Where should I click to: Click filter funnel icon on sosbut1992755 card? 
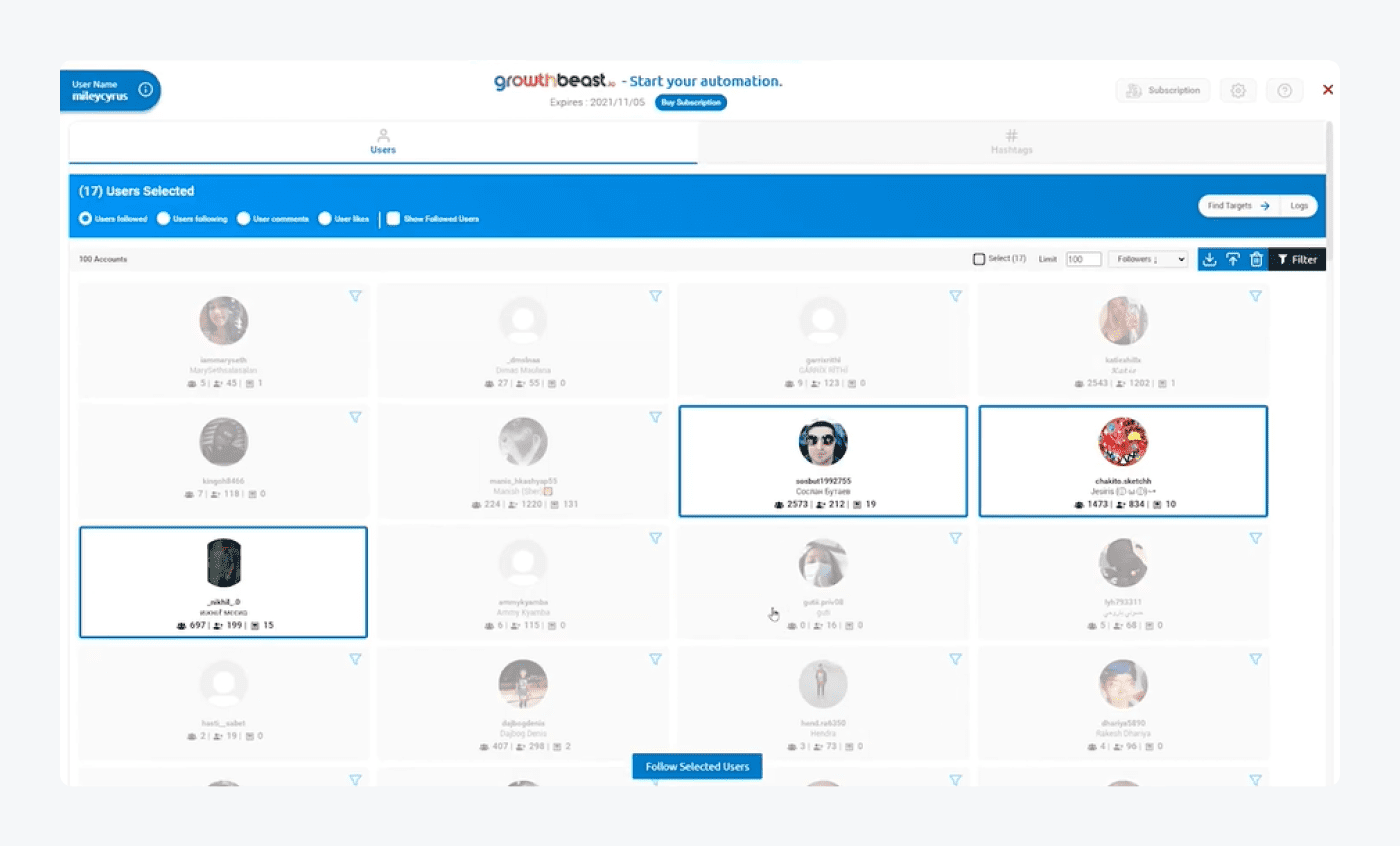pyautogui.click(x=955, y=417)
